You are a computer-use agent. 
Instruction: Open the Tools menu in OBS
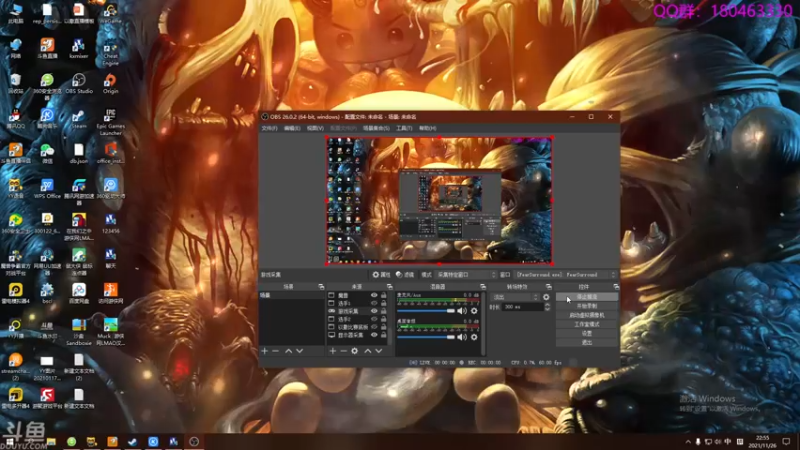(x=404, y=128)
